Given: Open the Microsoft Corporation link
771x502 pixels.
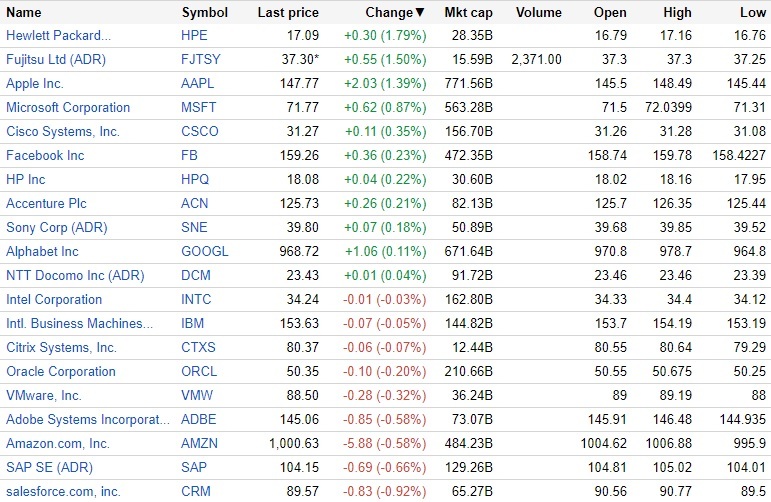Looking at the screenshot, I should coord(68,108).
